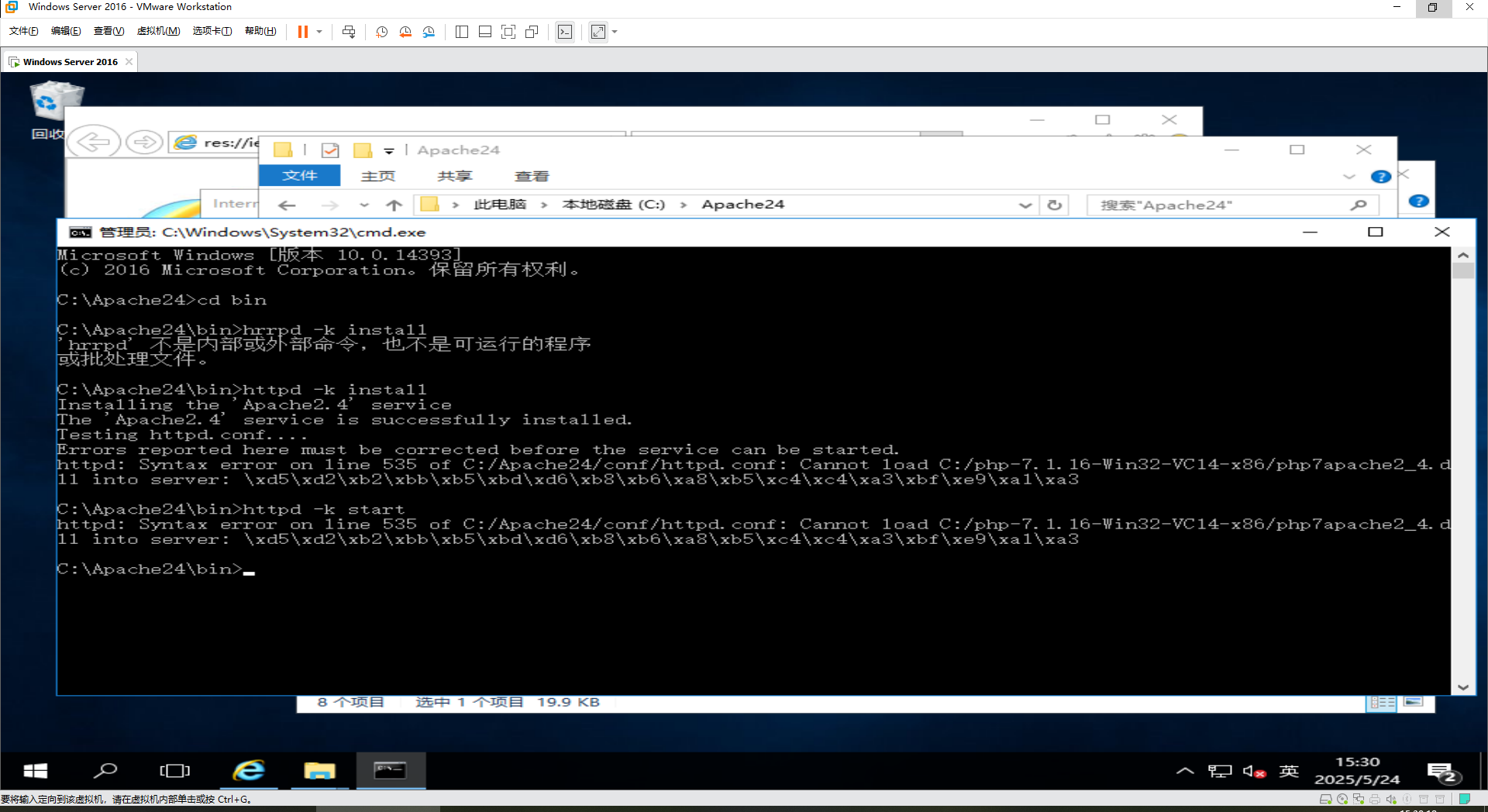The image size is (1488, 812).
Task: Switch the 英 input language indicator
Action: click(1289, 771)
